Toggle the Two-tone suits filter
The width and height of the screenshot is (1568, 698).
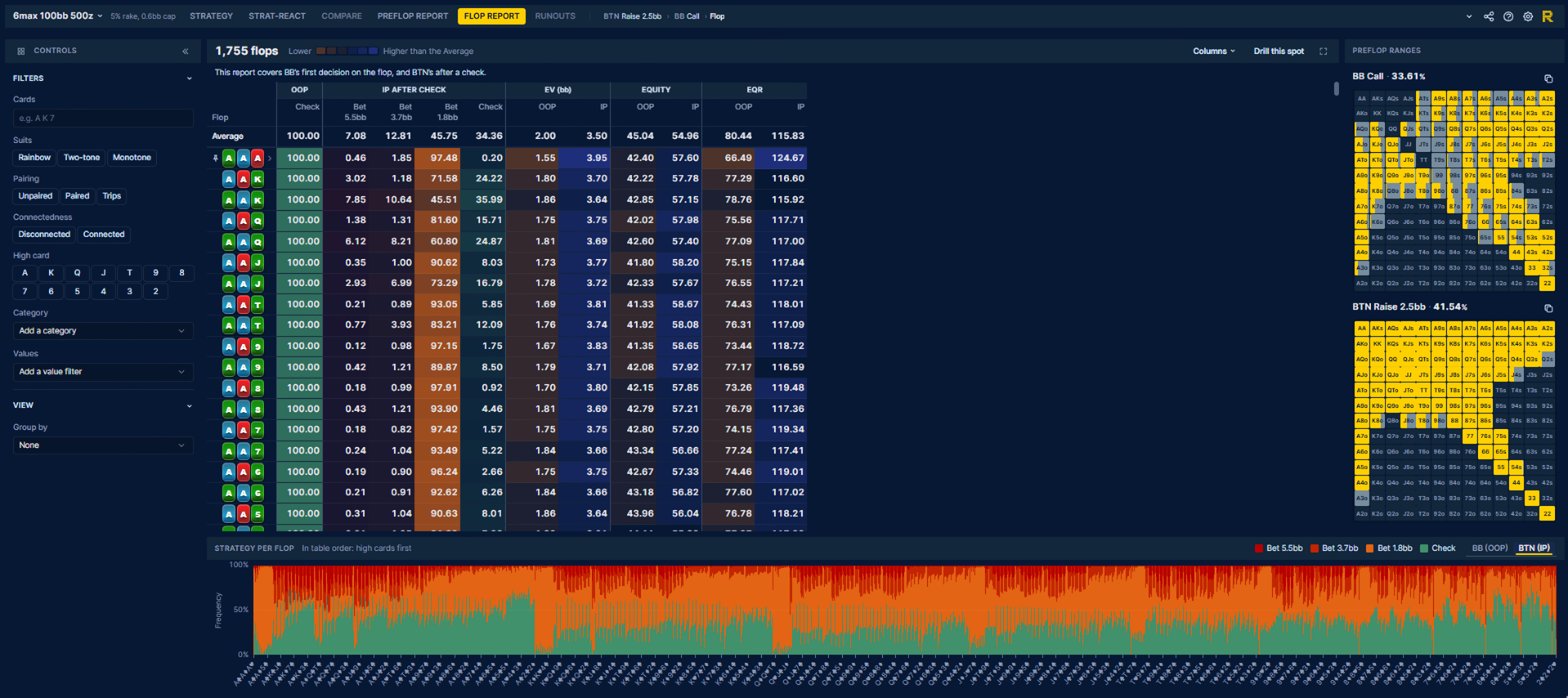pos(81,158)
